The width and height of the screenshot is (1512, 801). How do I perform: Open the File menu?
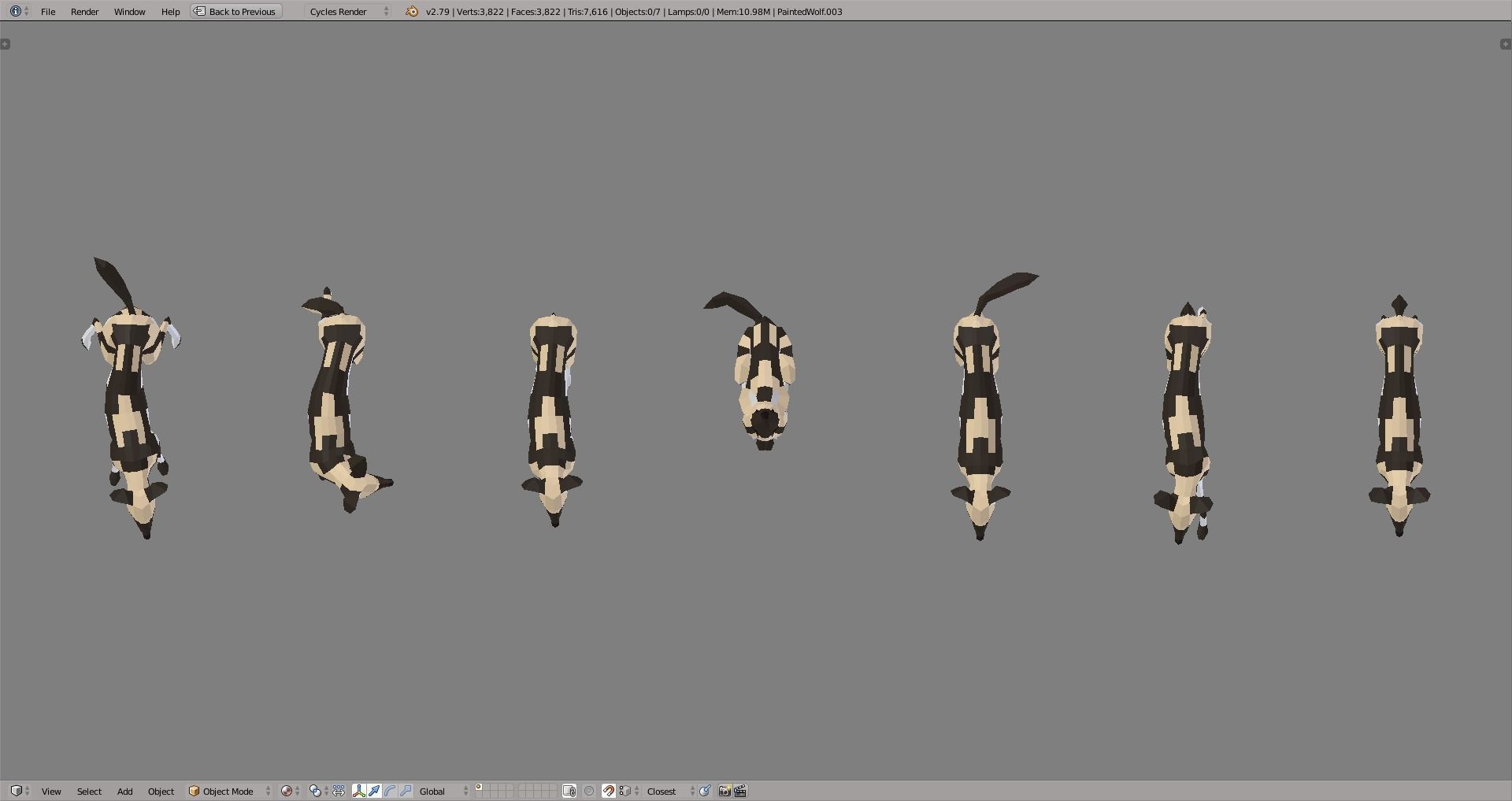tap(48, 12)
